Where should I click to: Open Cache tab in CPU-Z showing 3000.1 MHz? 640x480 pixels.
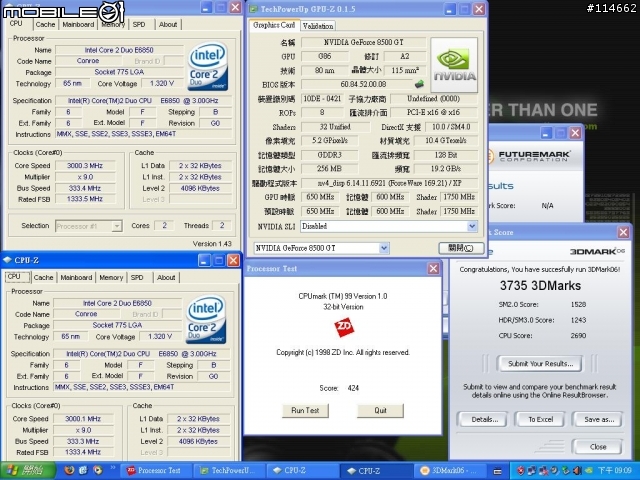coord(43,278)
